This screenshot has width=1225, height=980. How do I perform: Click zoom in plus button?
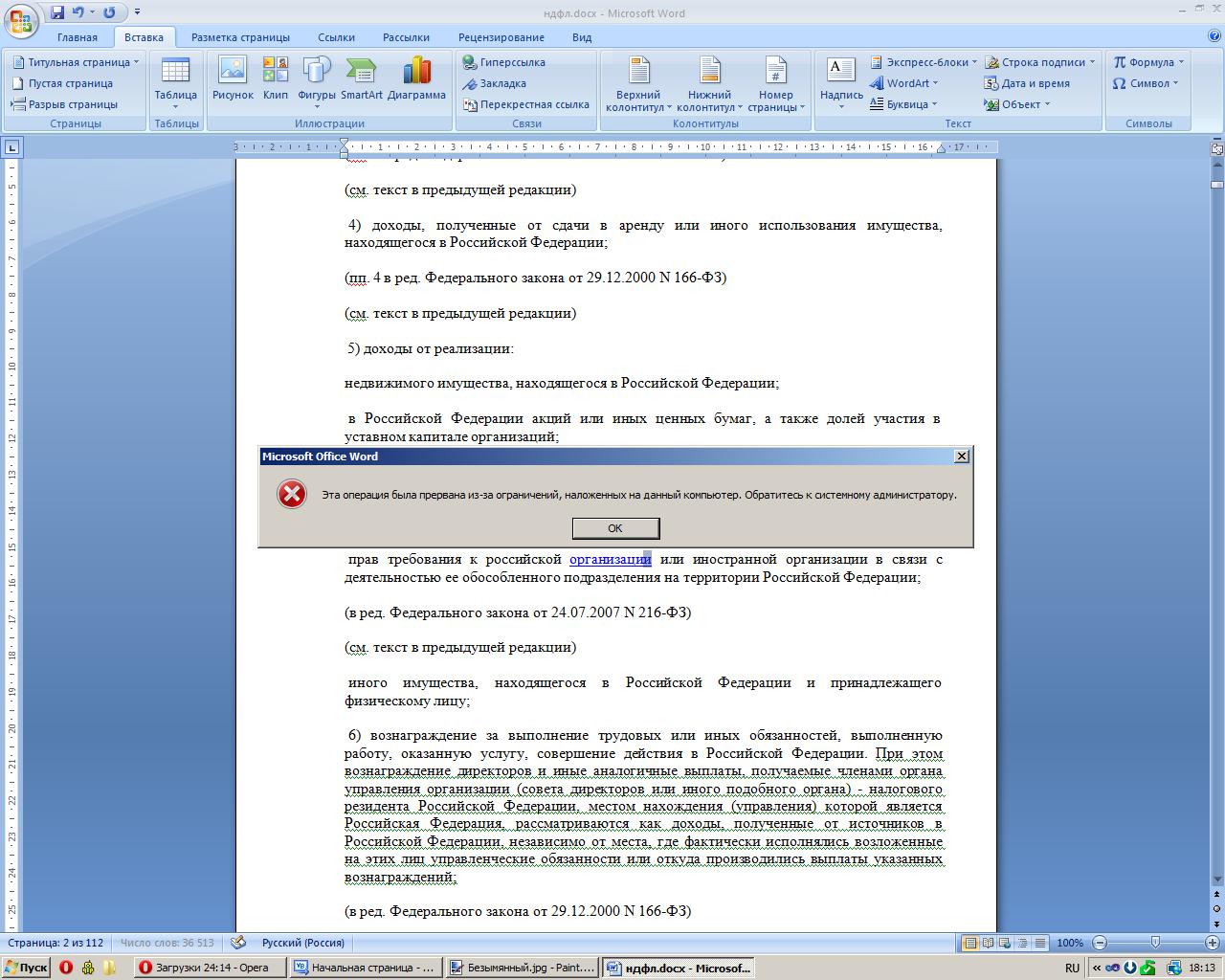(x=1213, y=943)
